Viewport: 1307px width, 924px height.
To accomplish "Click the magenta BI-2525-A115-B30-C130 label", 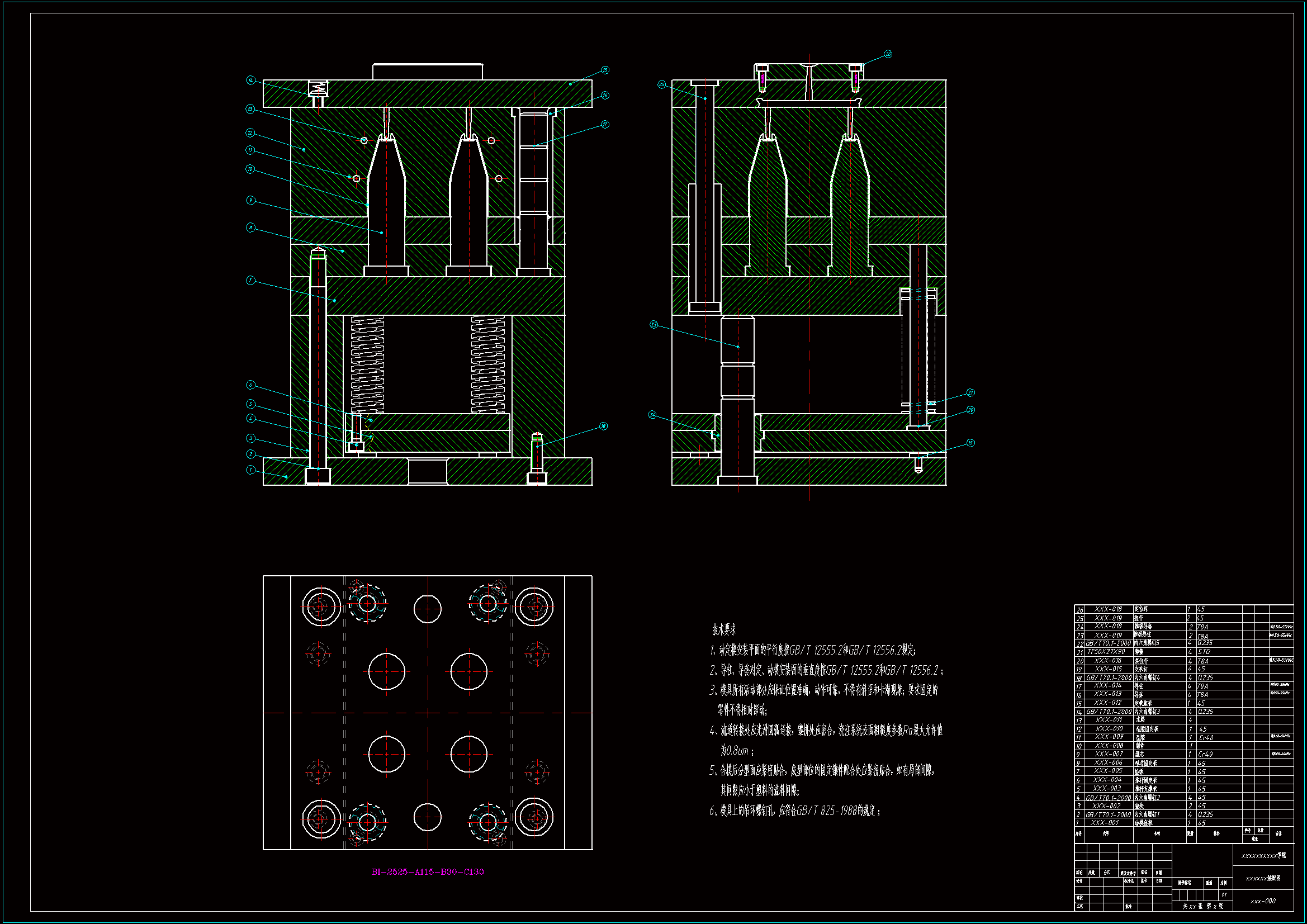I will point(428,871).
